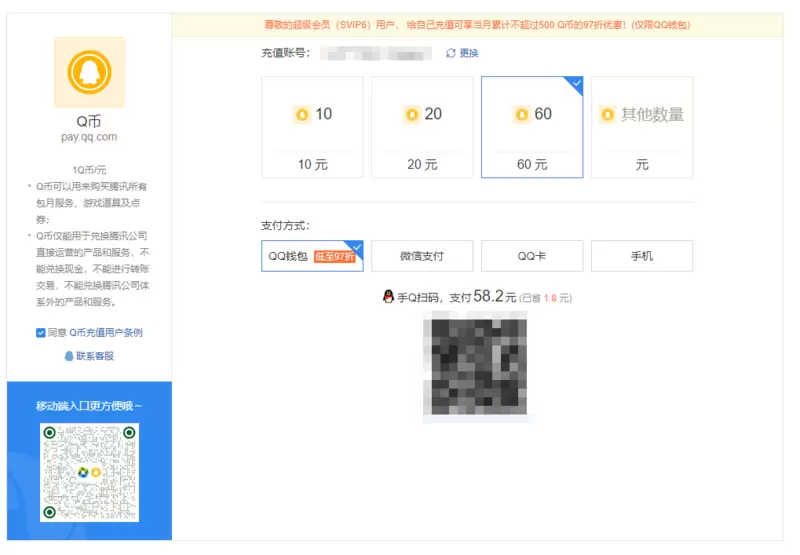Click the 低至97折 discount badge
The height and width of the screenshot is (555, 800).
click(x=334, y=257)
